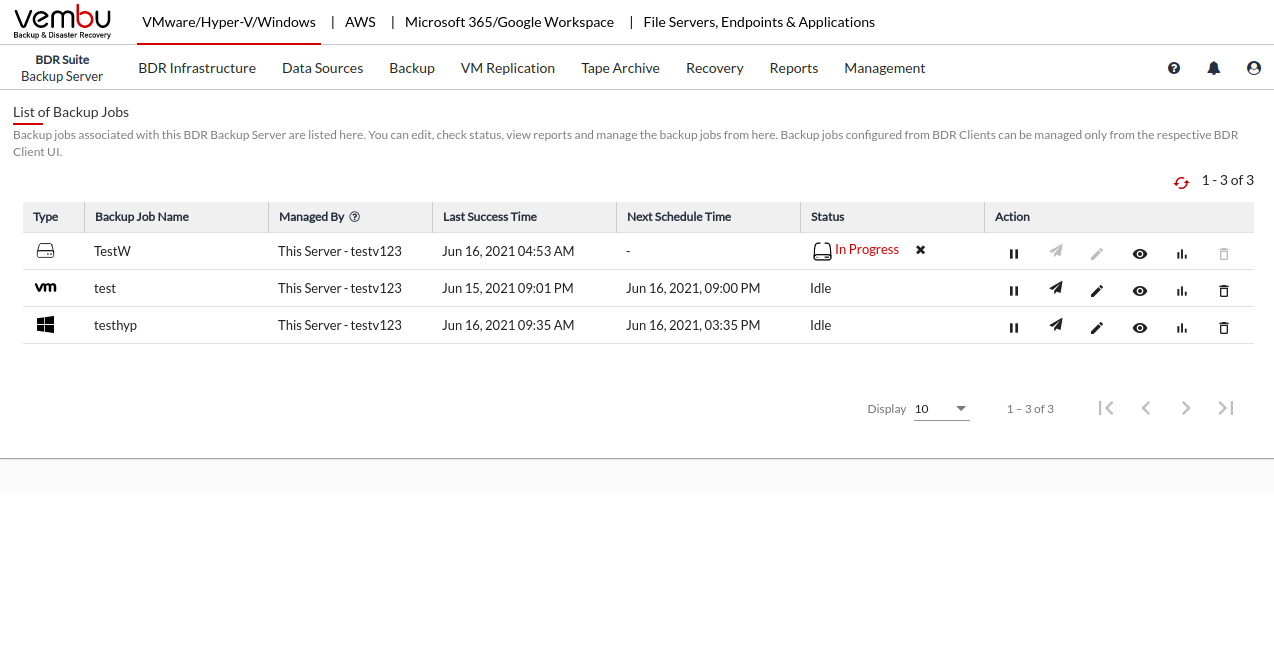The image size is (1274, 667).
Task: Click the In Progress status link
Action: (866, 250)
